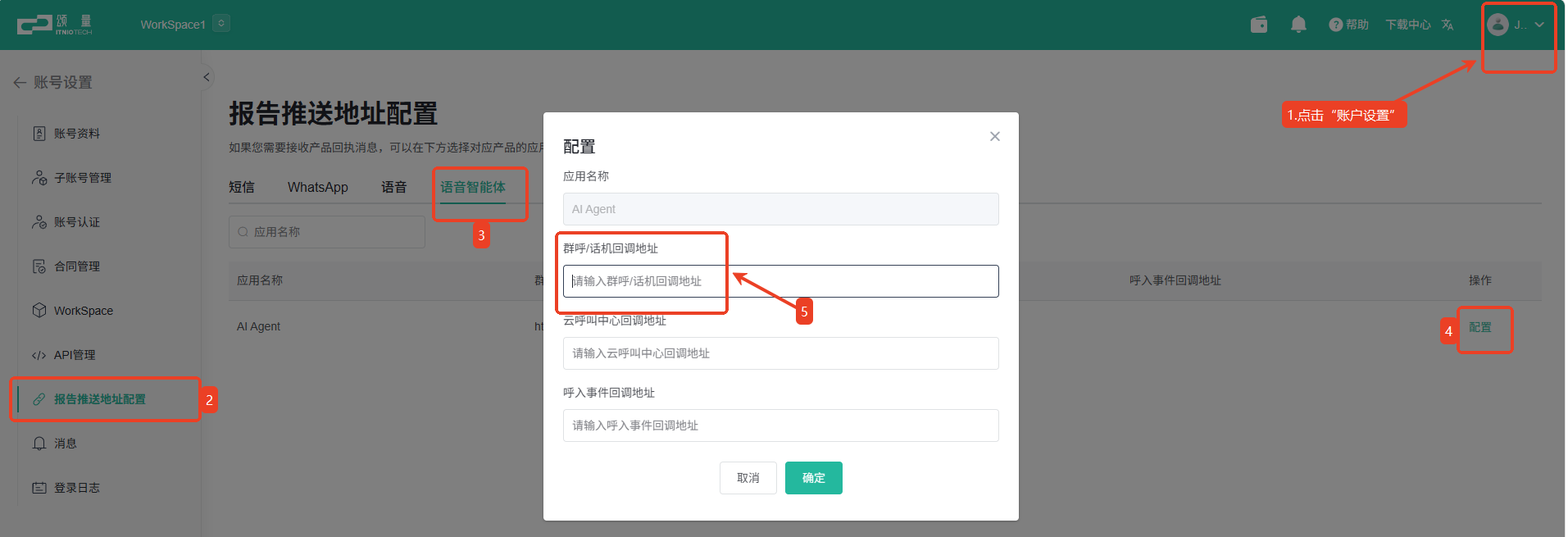Screen dimensions: 1568x537
Task: Go back via 账号设置 arrow
Action: tap(20, 82)
